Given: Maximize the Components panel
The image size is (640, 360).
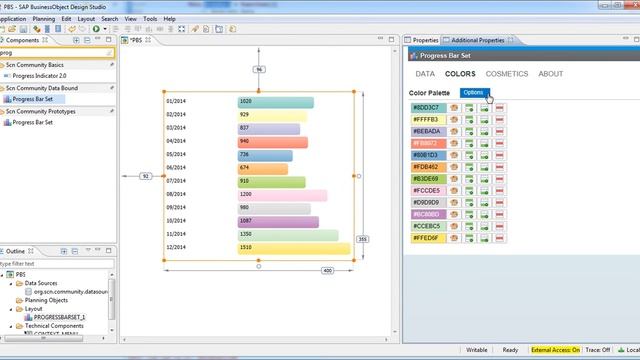Looking at the screenshot, I should [109, 40].
